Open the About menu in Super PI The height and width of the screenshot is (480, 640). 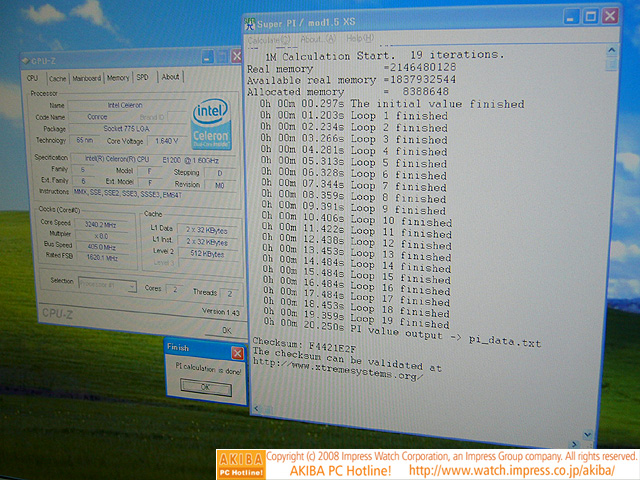(x=312, y=38)
